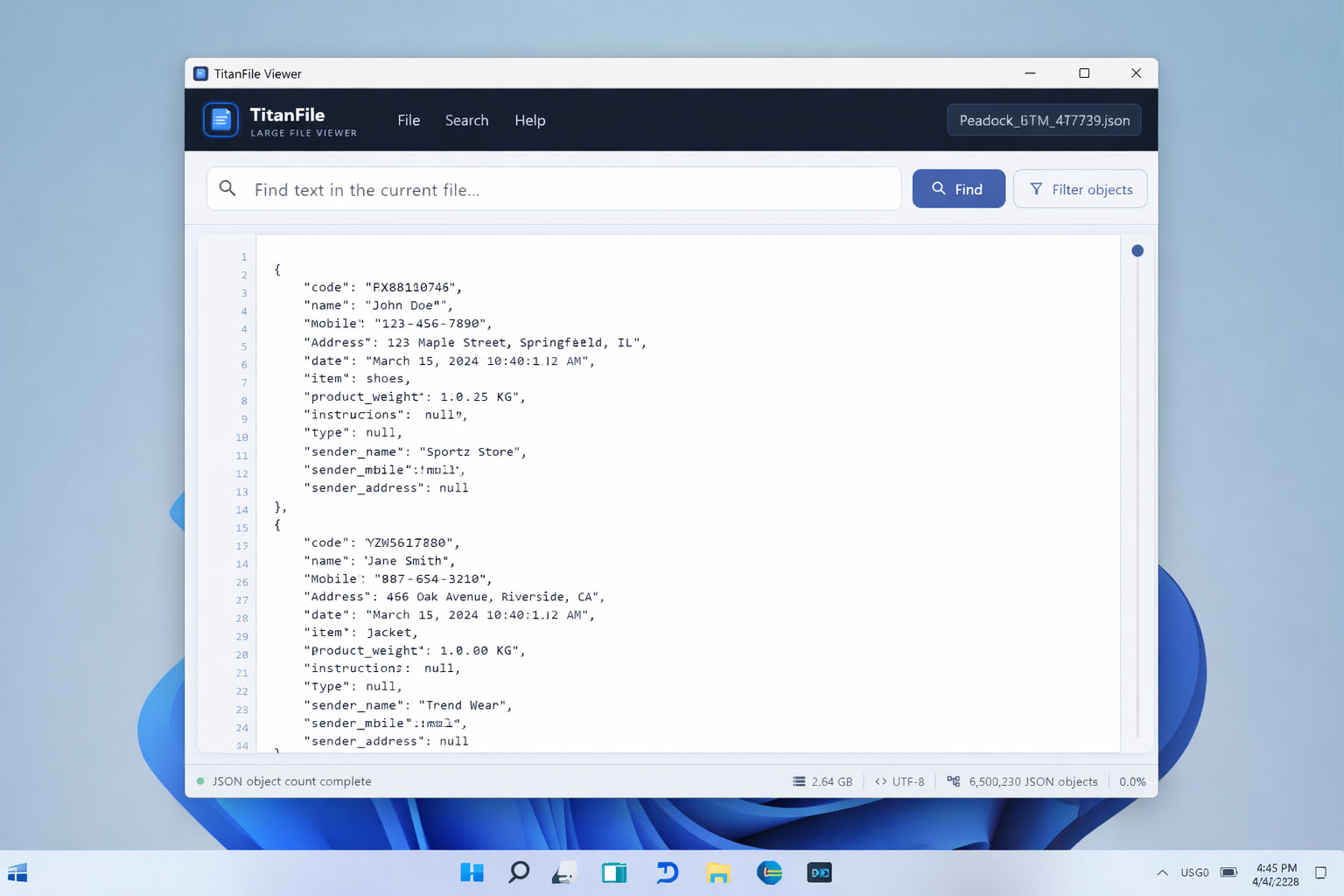Click the TitanFile Viewer title bar icon
1344x896 pixels.
click(200, 73)
